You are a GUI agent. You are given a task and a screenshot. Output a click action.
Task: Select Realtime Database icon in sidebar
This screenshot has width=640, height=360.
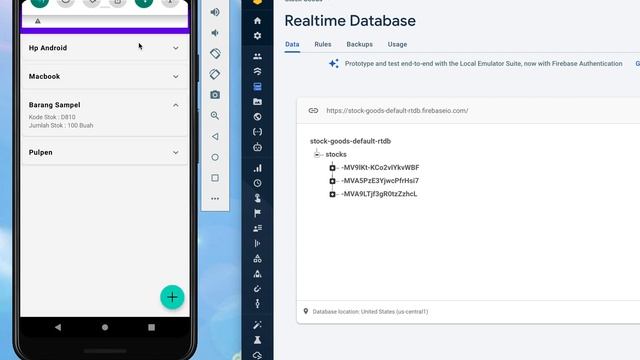(x=258, y=87)
